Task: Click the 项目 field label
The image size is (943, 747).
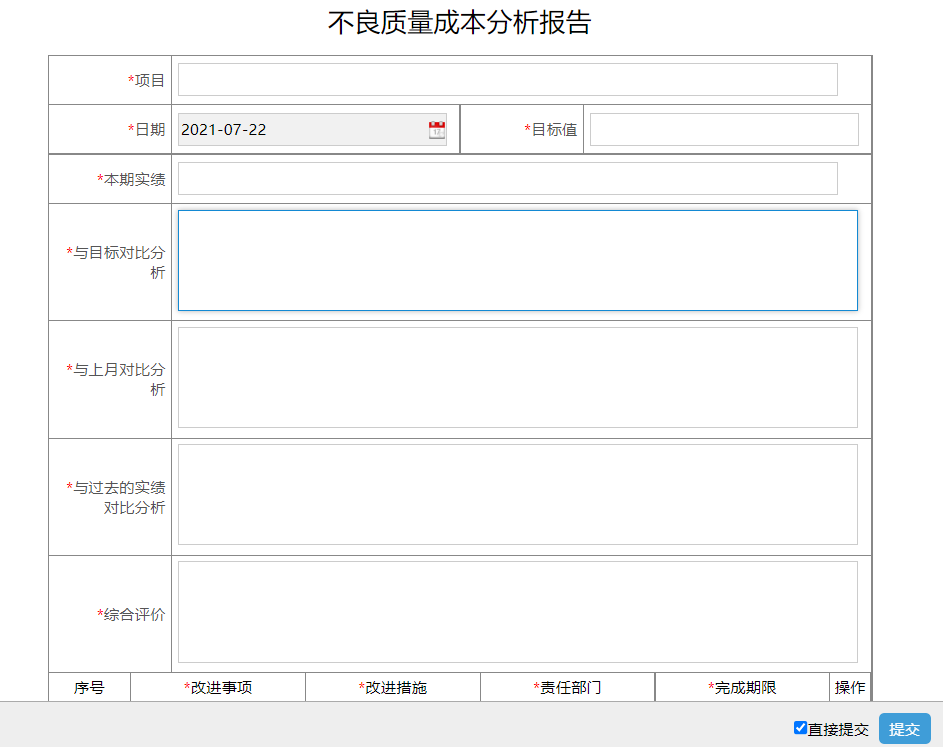Action: 146,80
